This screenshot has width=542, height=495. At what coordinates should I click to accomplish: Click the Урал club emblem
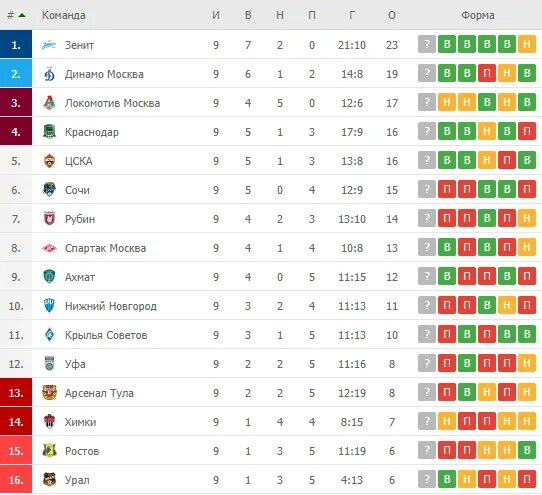click(49, 480)
